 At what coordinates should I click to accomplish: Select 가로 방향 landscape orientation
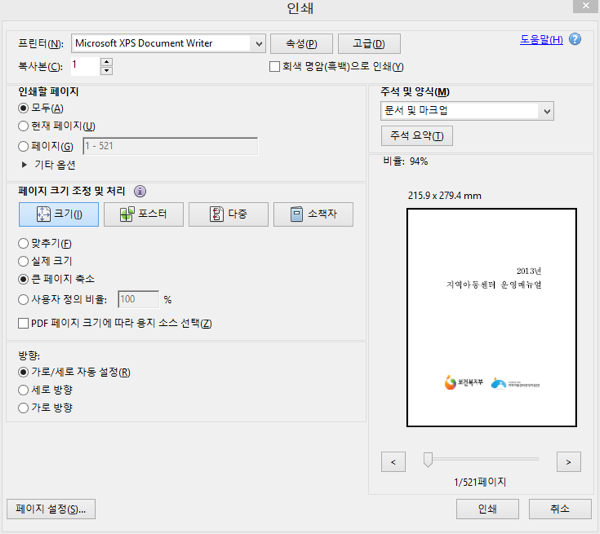[23, 408]
